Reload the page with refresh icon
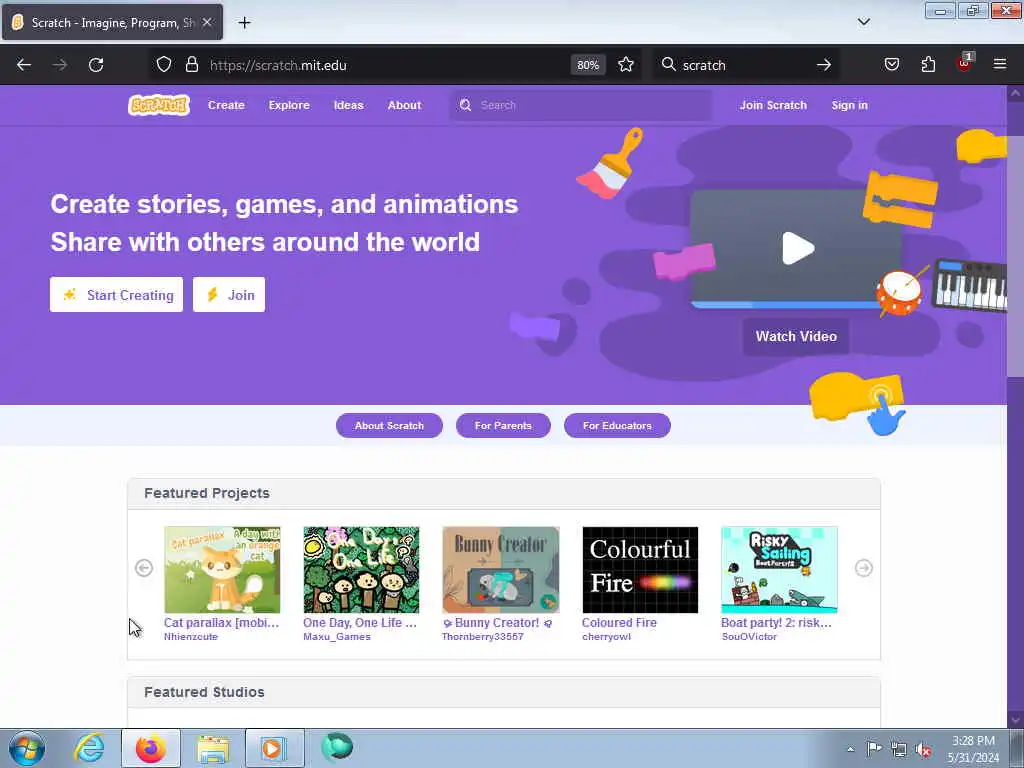Viewport: 1024px width, 768px height. [x=96, y=65]
